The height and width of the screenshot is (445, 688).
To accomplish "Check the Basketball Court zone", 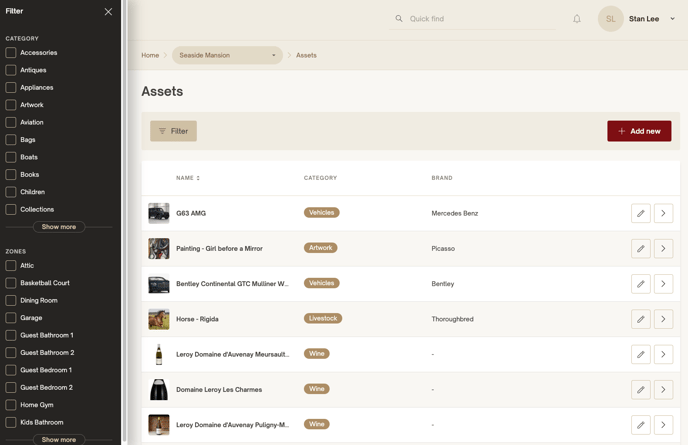I will coord(11,283).
